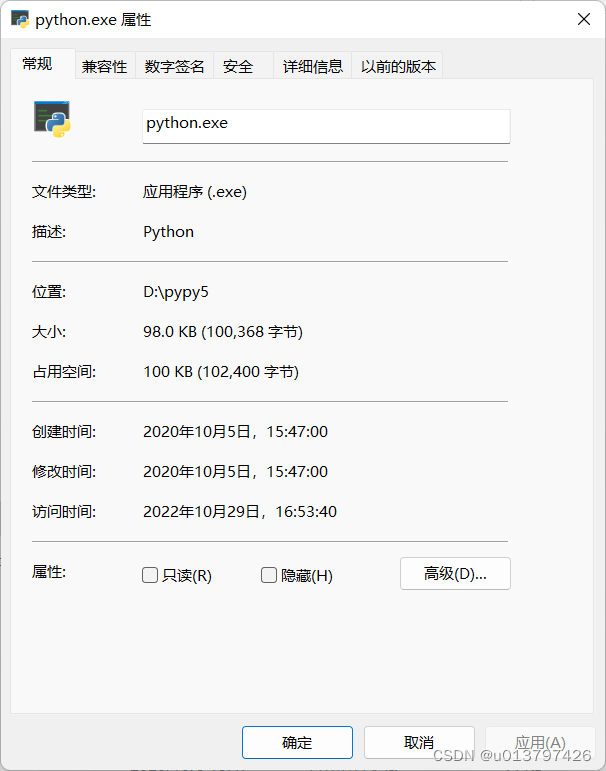Open 高级(D)... attributes dialog
Image resolution: width=606 pixels, height=771 pixels.
455,573
